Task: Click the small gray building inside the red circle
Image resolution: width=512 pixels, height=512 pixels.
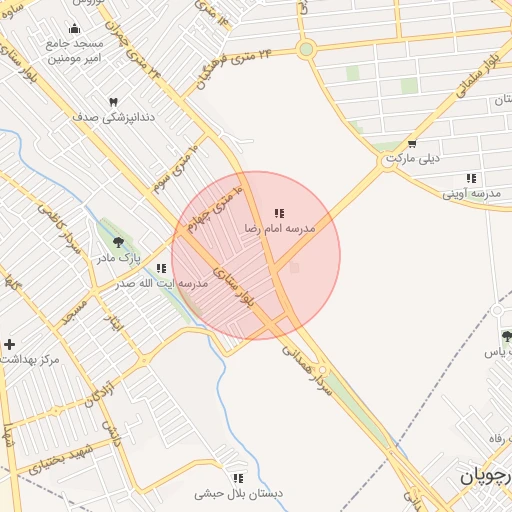Action: [294, 268]
